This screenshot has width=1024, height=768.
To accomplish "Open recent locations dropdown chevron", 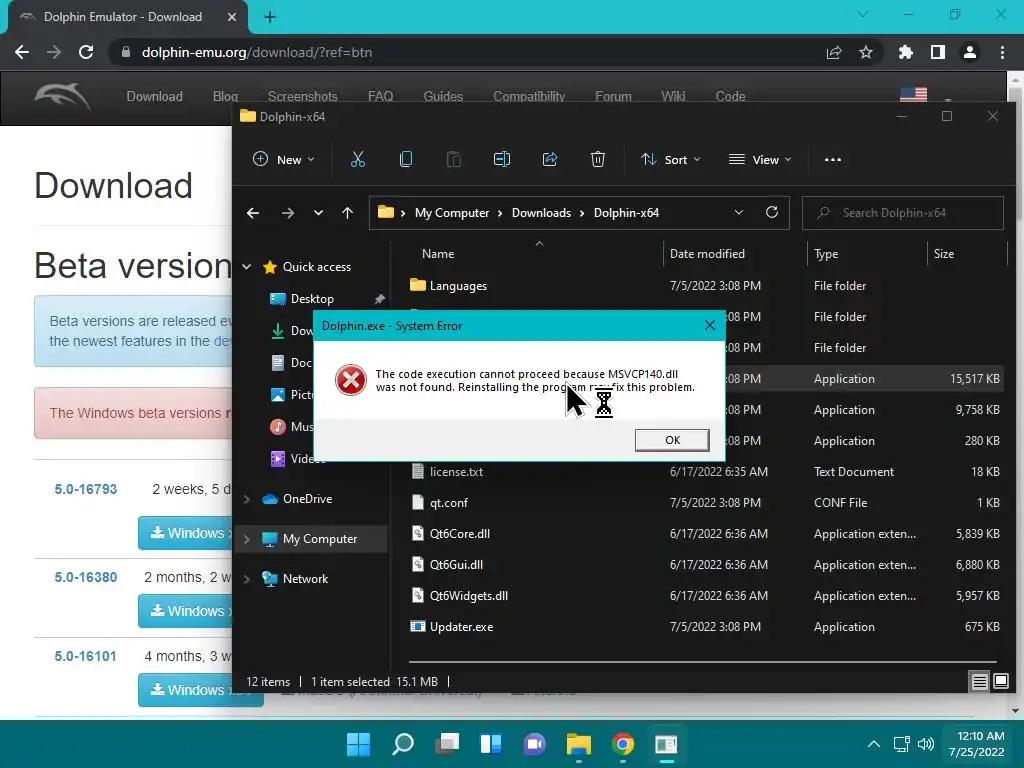I will coord(318,213).
